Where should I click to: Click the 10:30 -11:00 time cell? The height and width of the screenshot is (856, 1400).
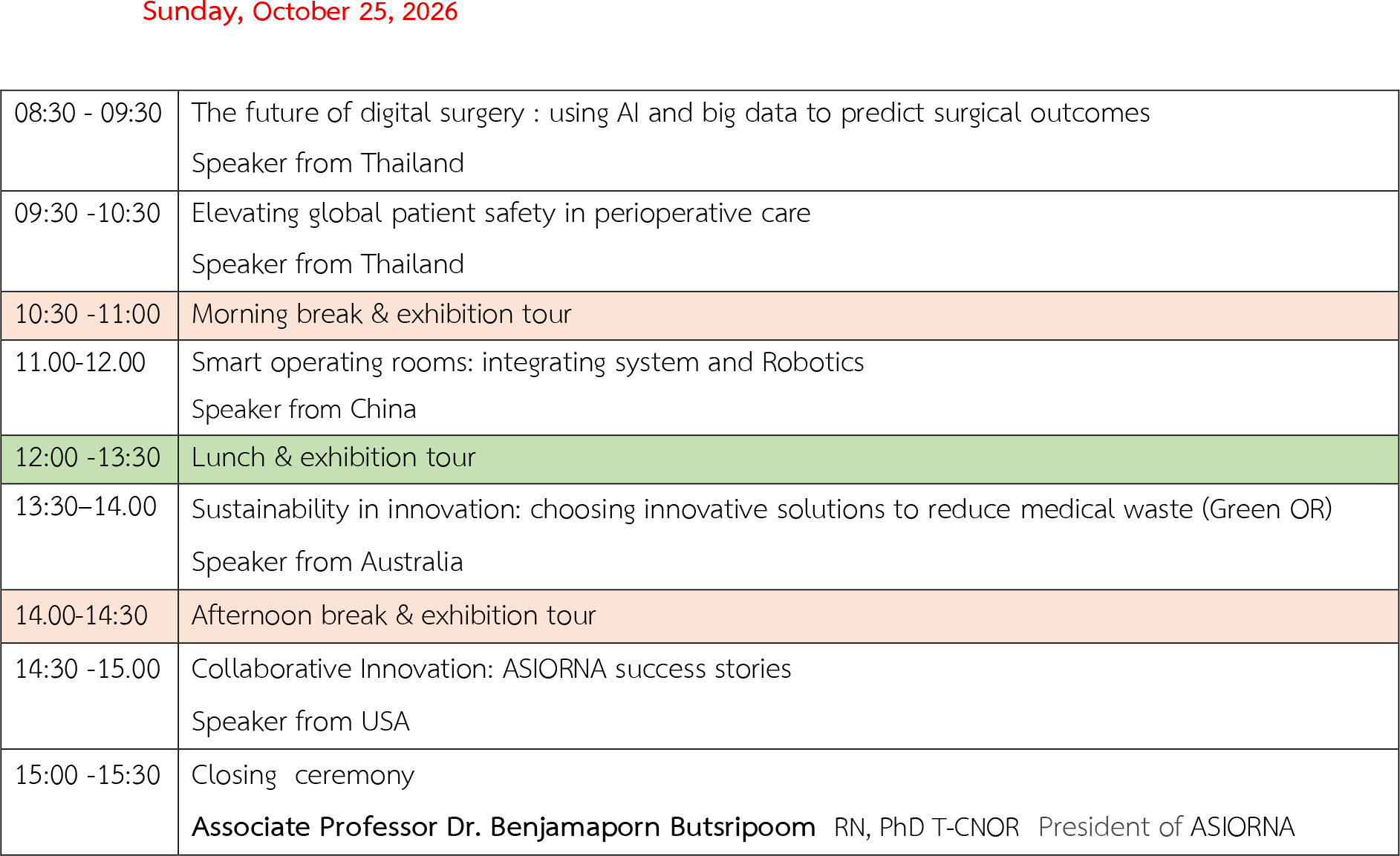[x=88, y=315]
